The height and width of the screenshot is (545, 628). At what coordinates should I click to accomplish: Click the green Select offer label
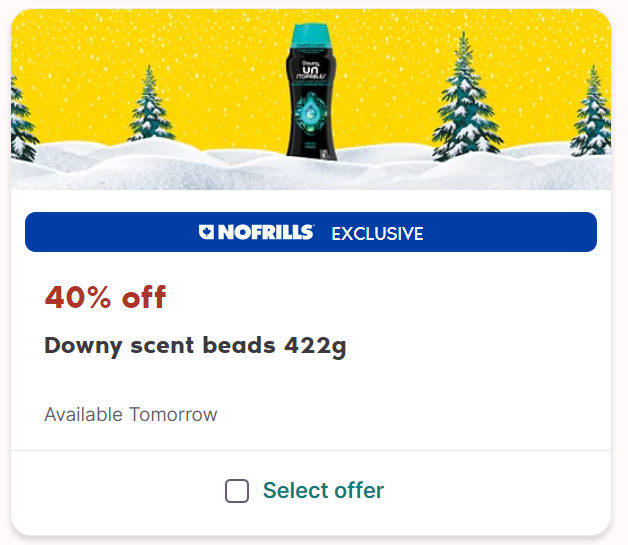coord(323,491)
